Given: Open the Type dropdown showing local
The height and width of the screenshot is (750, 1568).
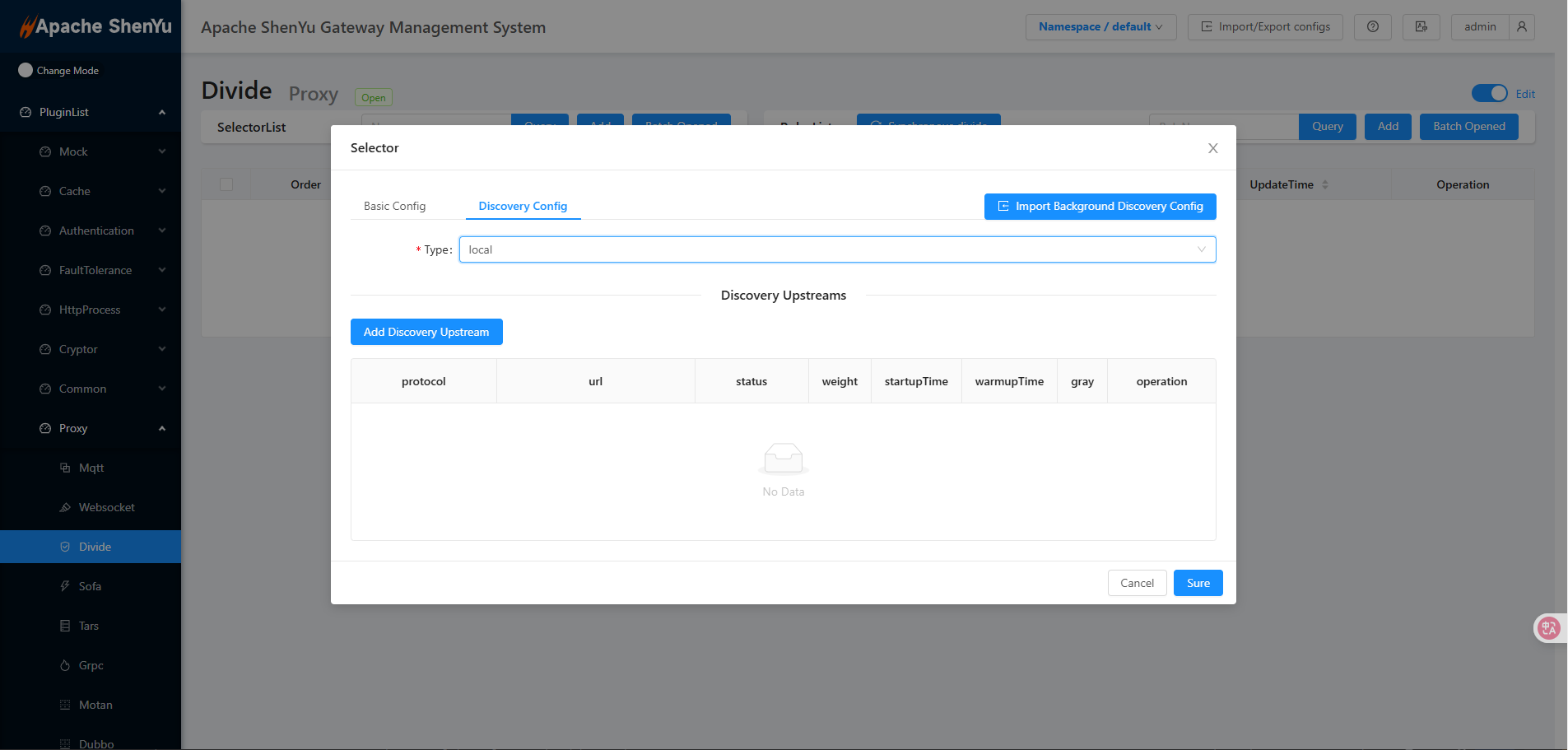Looking at the screenshot, I should pos(836,249).
